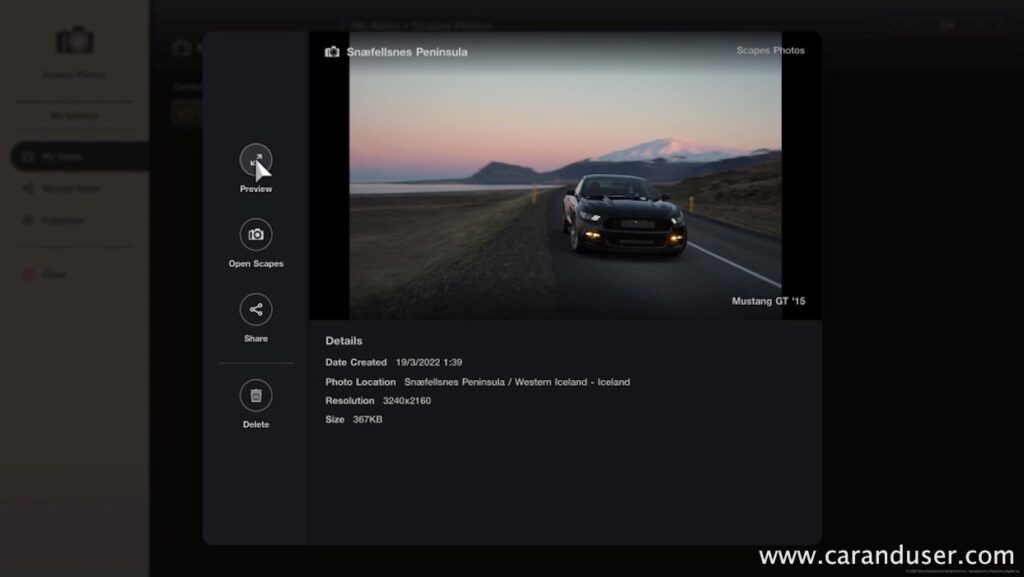Click the Photo Location value text
This screenshot has height=577, width=1024.
tap(517, 382)
